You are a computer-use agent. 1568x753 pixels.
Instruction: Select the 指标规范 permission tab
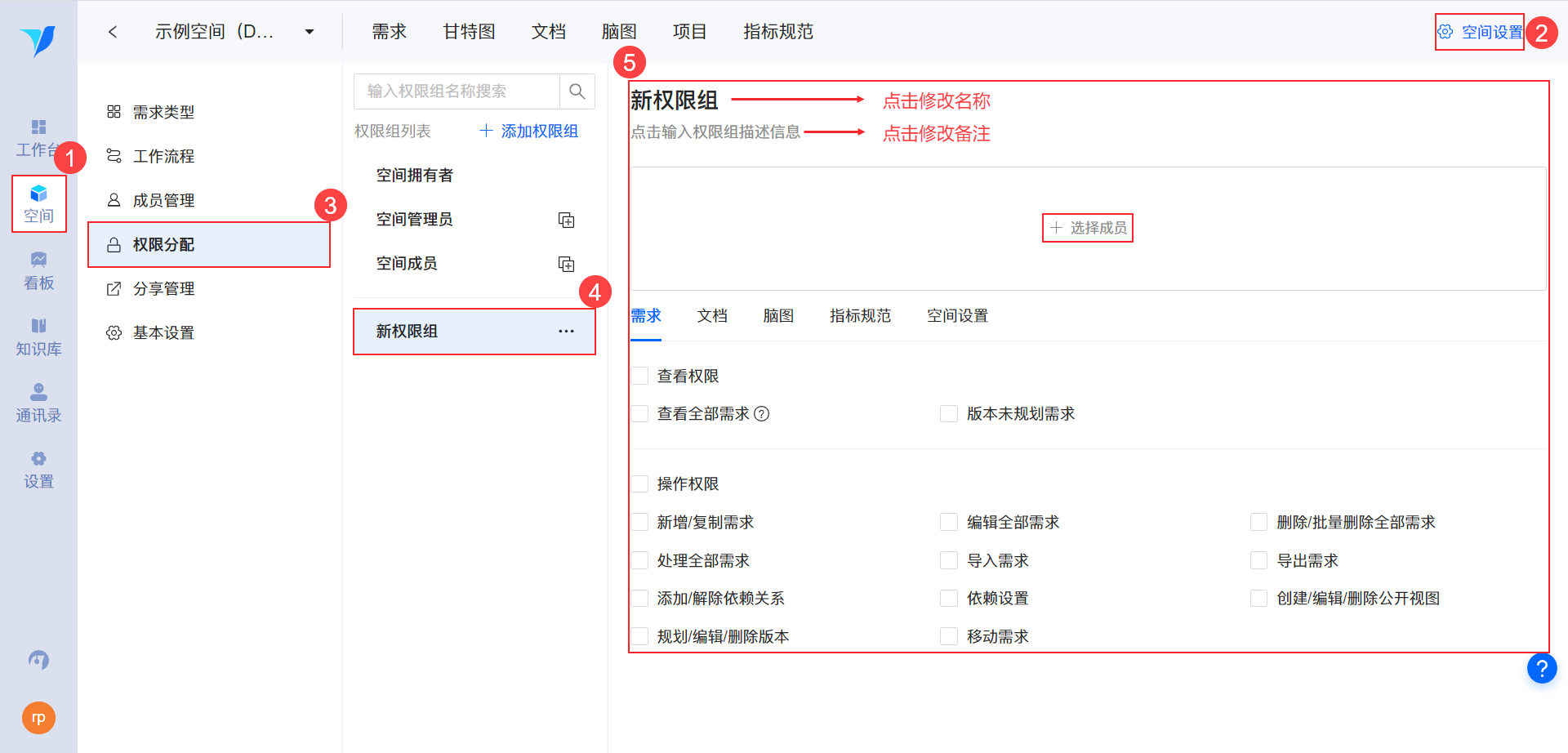tap(860, 316)
